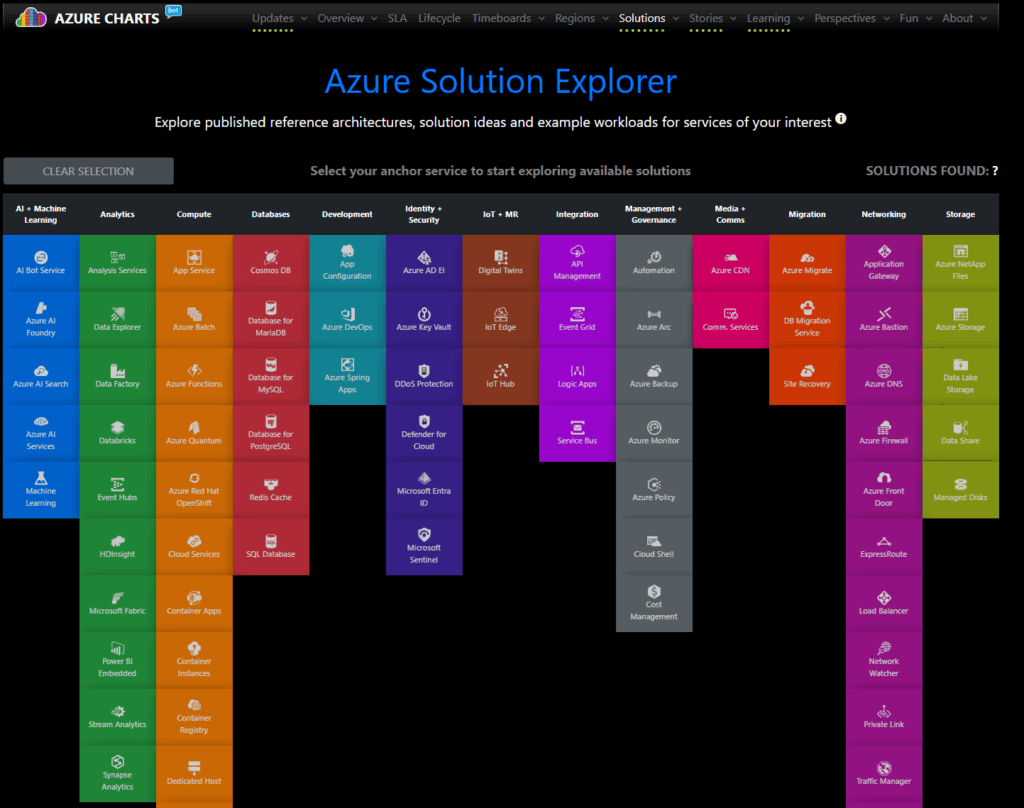Select the Comm. Services tile
This screenshot has width=1024, height=808.
(x=730, y=320)
